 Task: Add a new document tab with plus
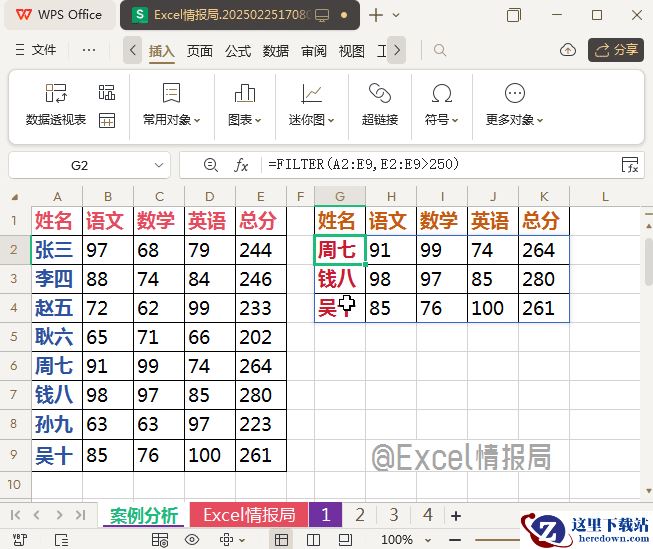[x=376, y=15]
